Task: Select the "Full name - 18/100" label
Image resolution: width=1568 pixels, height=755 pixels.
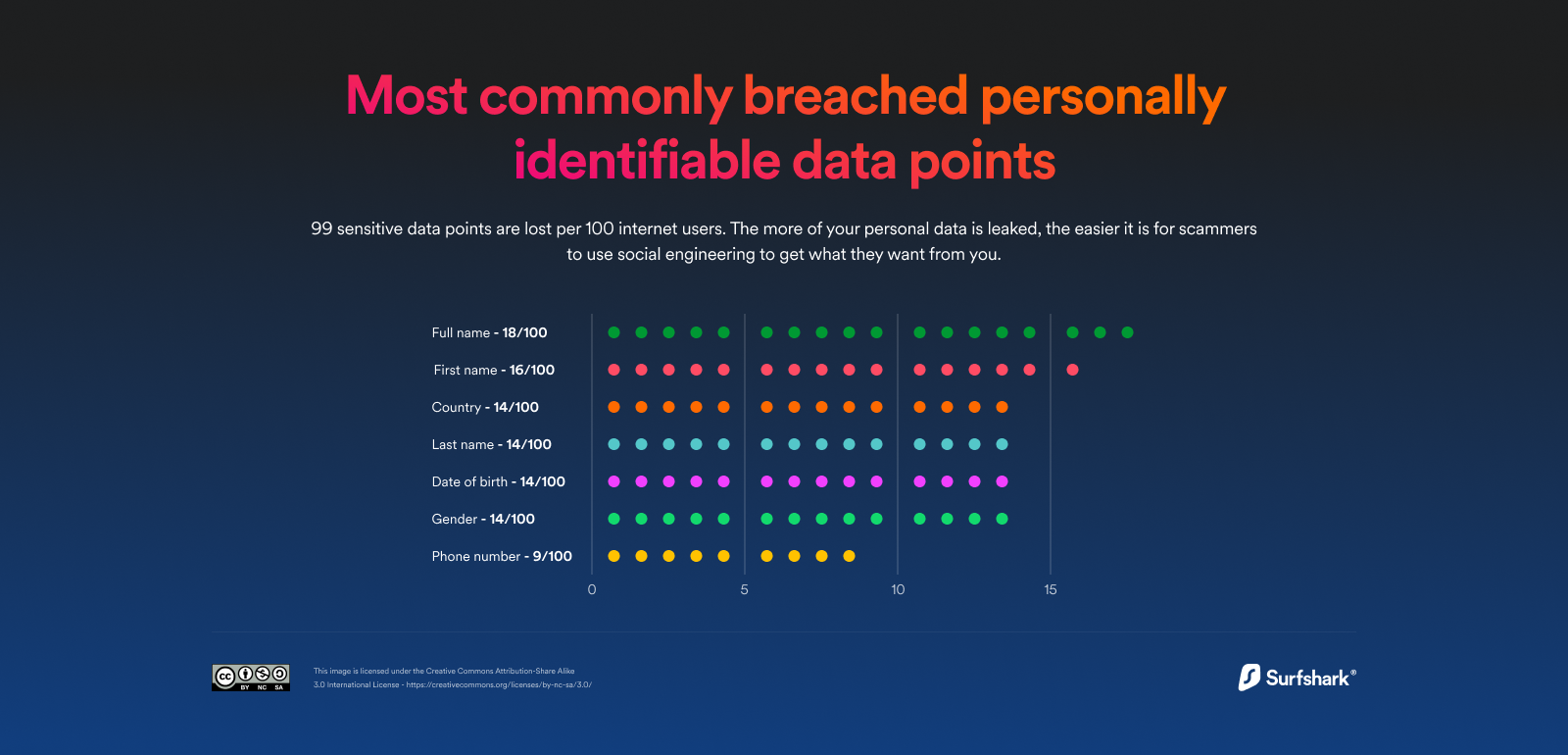Action: click(489, 332)
